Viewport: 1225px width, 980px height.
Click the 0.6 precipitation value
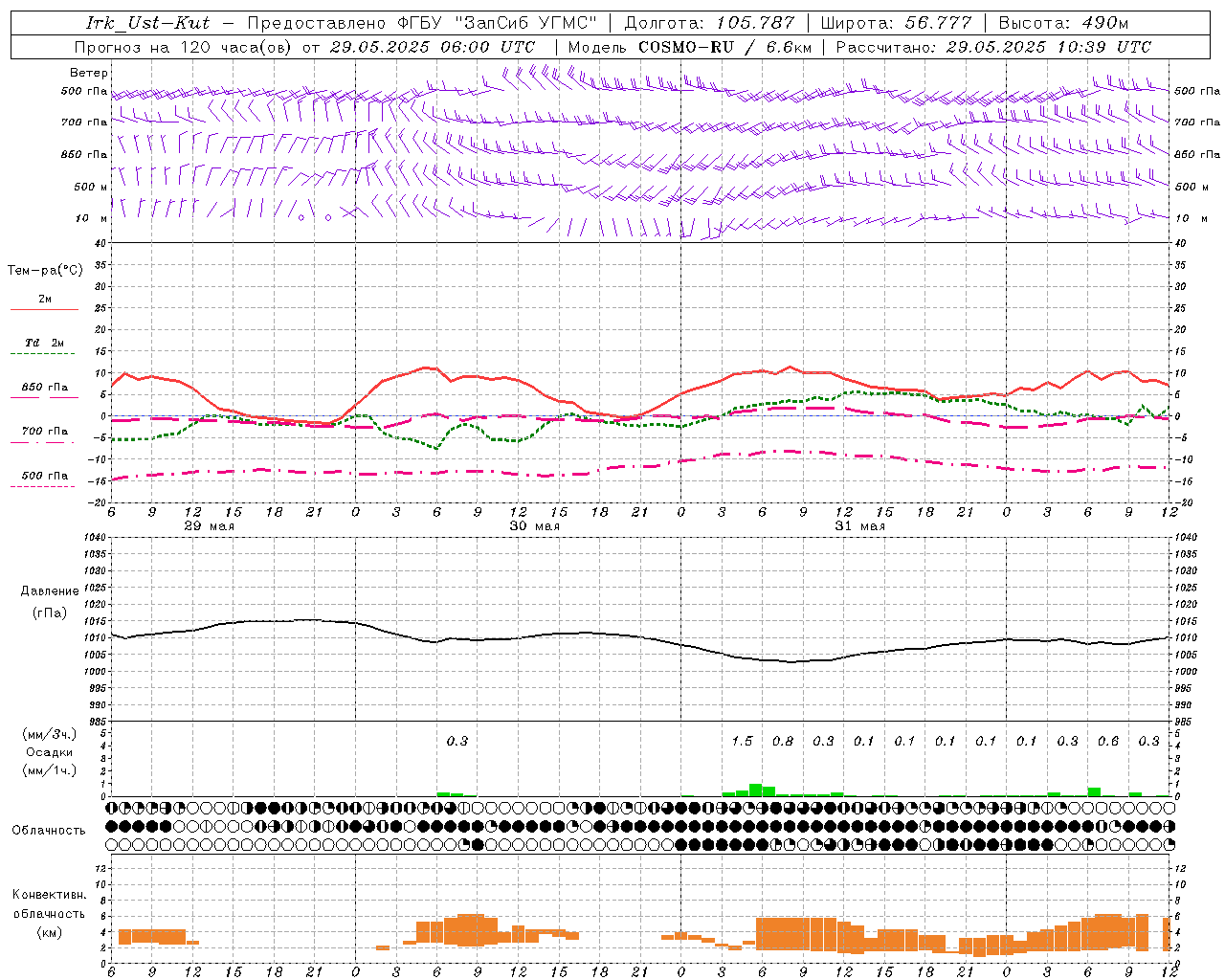click(1108, 741)
